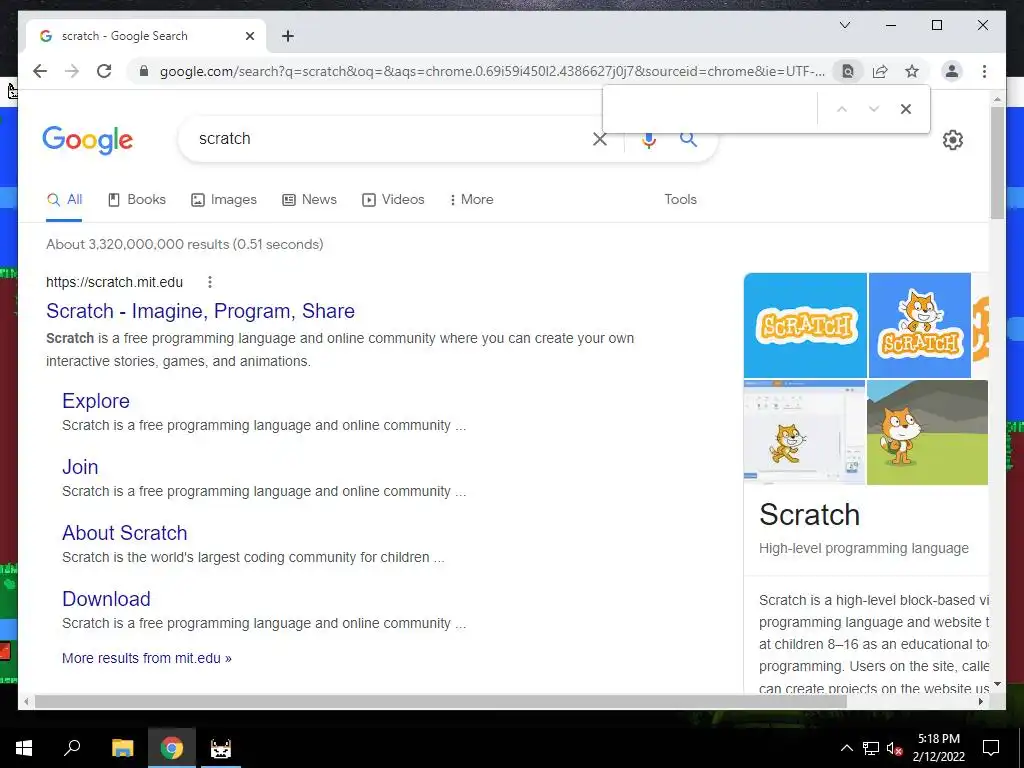Open the tab search chevron in title bar
The image size is (1024, 768).
(x=844, y=25)
